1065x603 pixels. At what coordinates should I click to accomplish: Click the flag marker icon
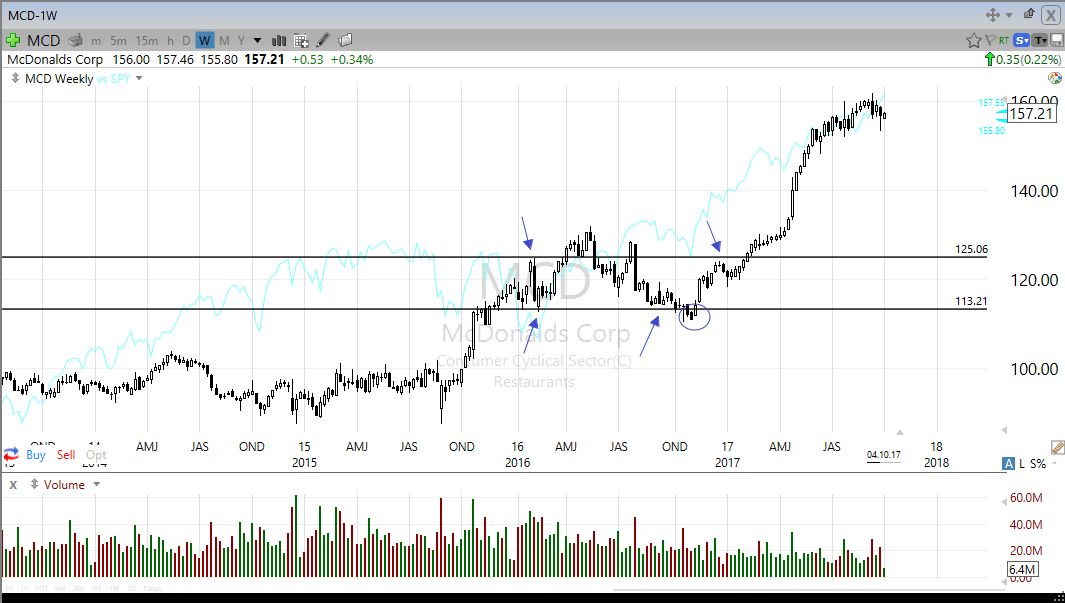click(x=989, y=40)
